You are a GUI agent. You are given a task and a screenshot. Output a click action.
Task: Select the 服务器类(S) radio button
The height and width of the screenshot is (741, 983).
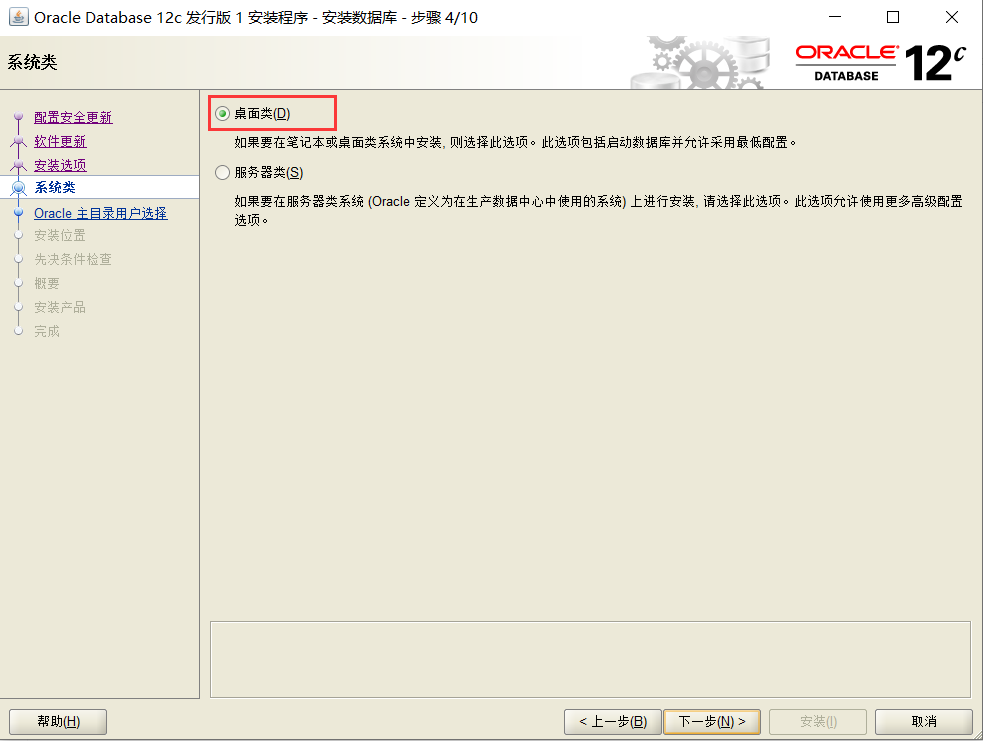pos(223,172)
